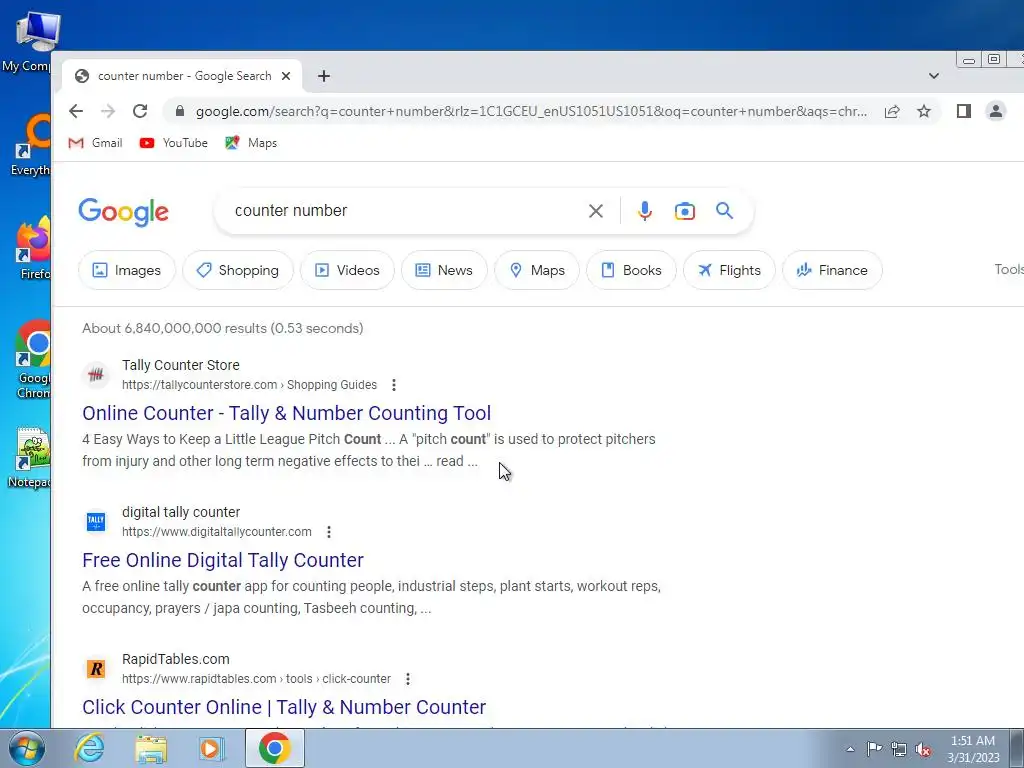Click the Chrome address bar URL
1024x768 pixels.
coord(532,112)
